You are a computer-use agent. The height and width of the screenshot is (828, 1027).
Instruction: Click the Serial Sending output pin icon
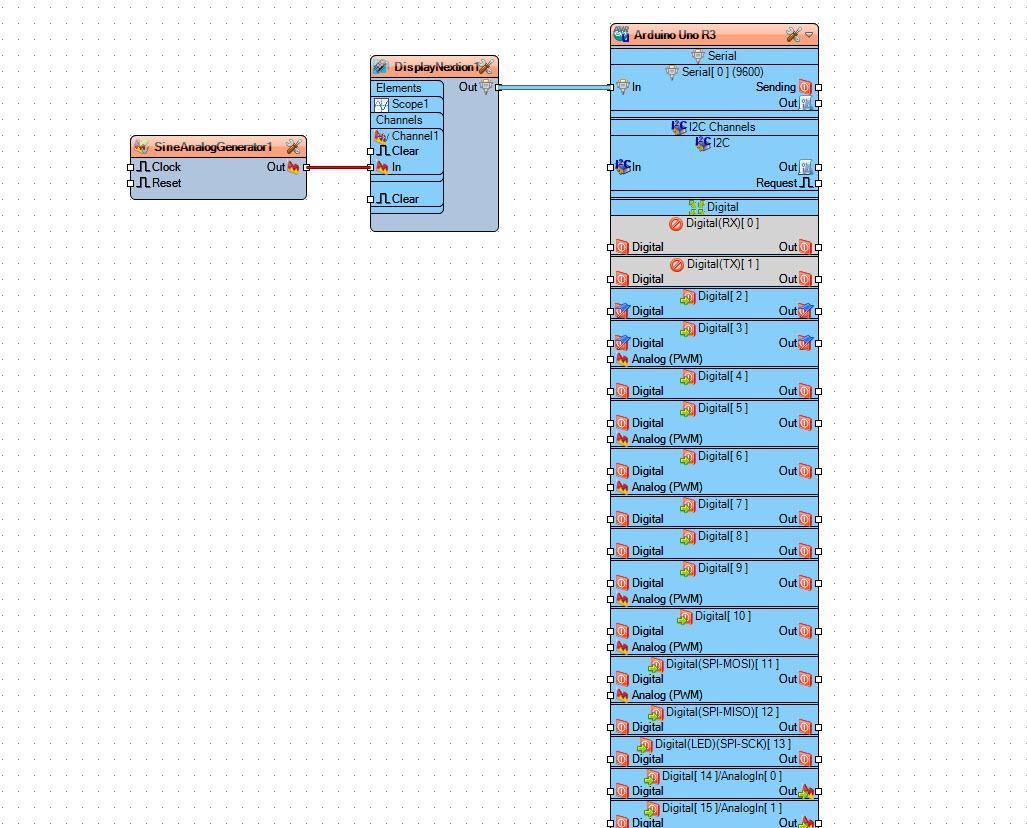tap(805, 87)
